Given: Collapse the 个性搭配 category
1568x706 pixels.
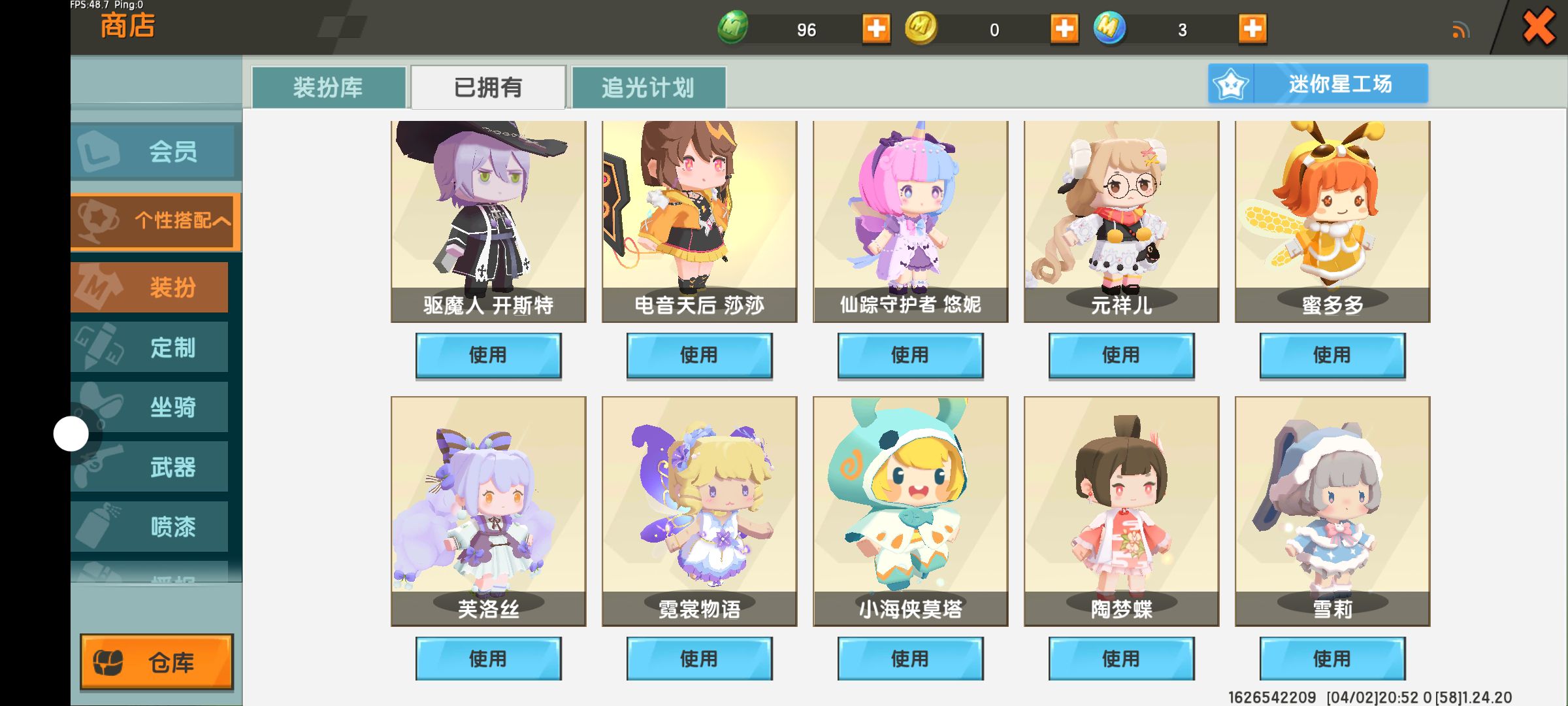Looking at the screenshot, I should pyautogui.click(x=155, y=221).
